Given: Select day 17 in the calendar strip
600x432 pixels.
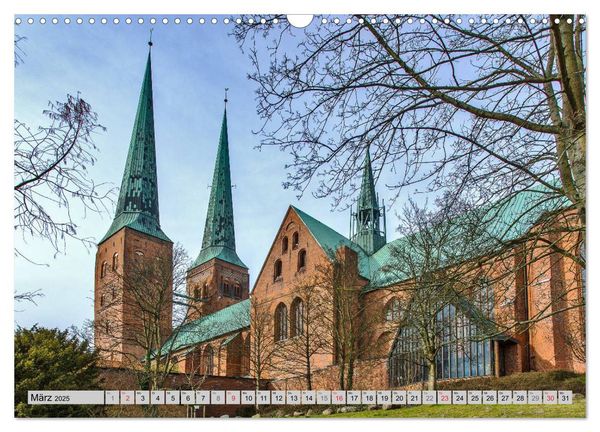Looking at the screenshot, I should (x=354, y=398).
